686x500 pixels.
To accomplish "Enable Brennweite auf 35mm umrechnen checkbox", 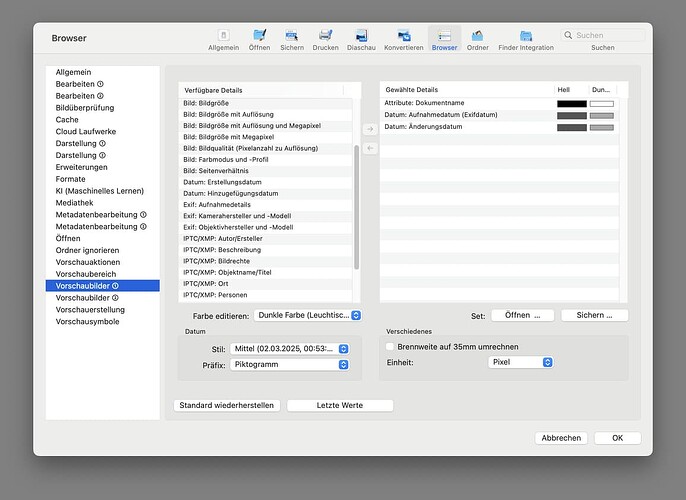I will point(390,346).
